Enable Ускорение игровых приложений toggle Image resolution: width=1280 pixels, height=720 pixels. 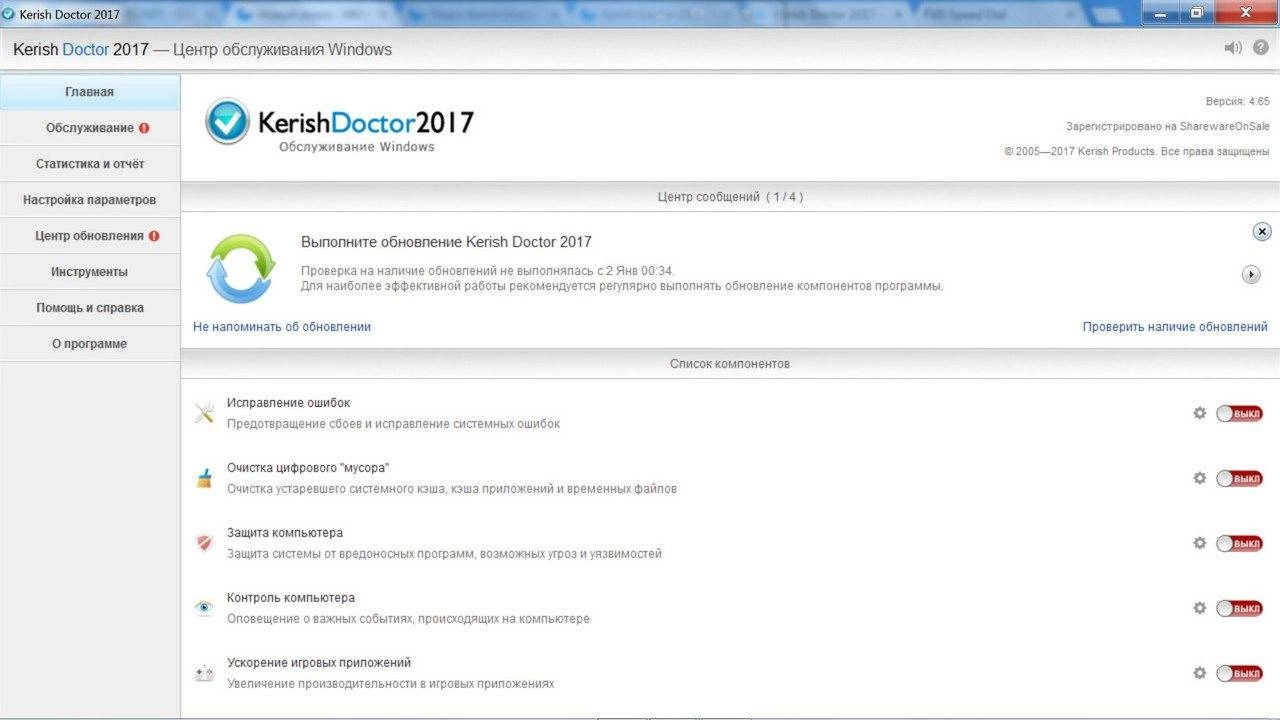click(1240, 674)
